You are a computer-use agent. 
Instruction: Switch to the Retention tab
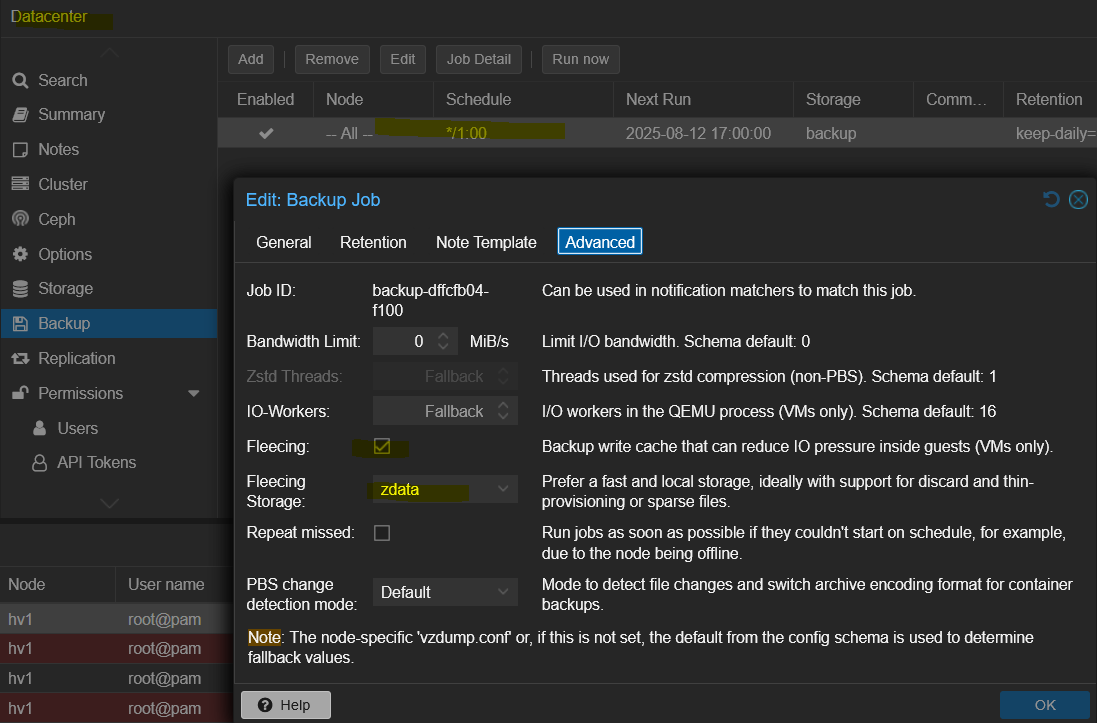373,242
